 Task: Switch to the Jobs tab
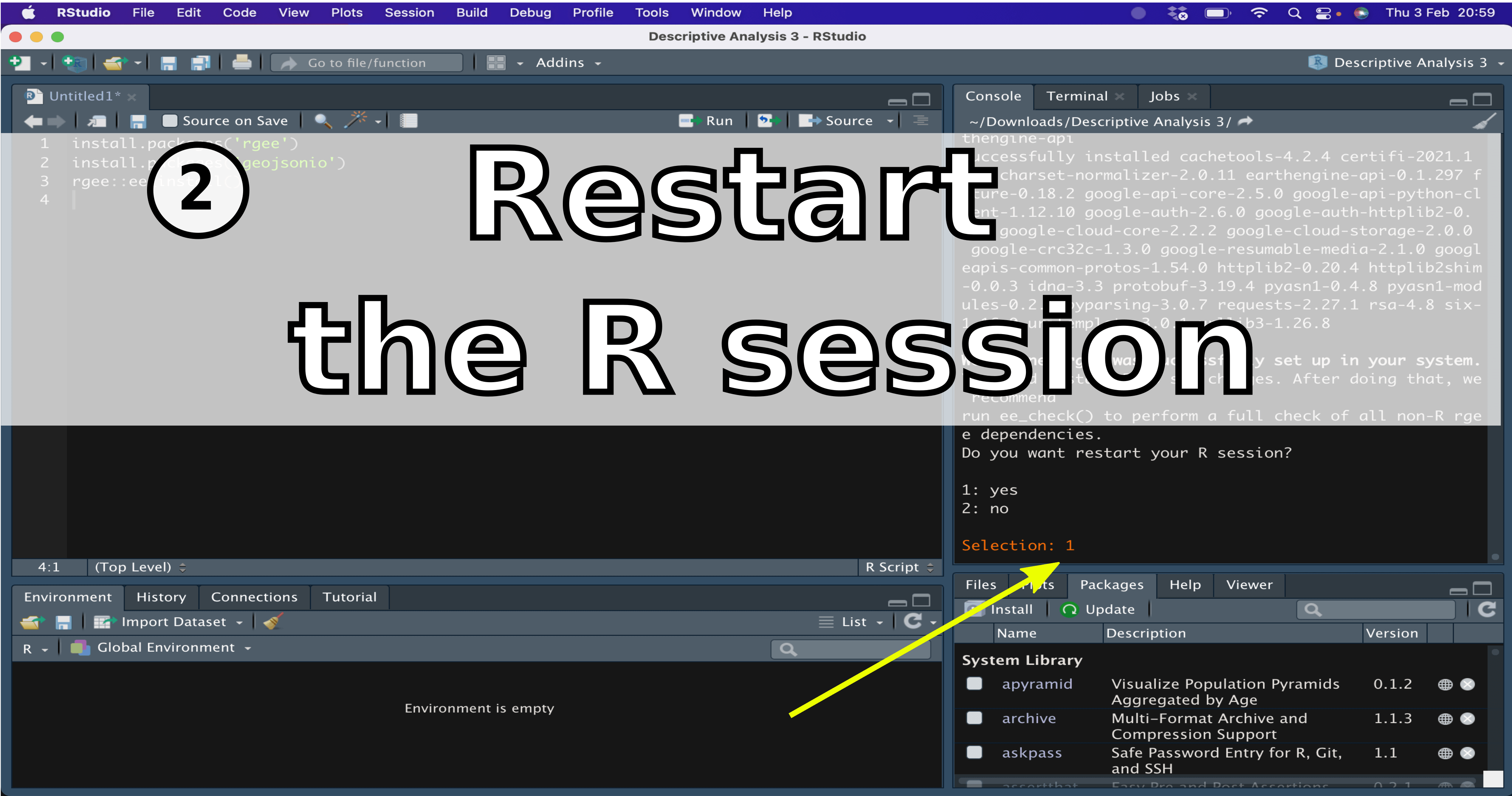point(1164,96)
